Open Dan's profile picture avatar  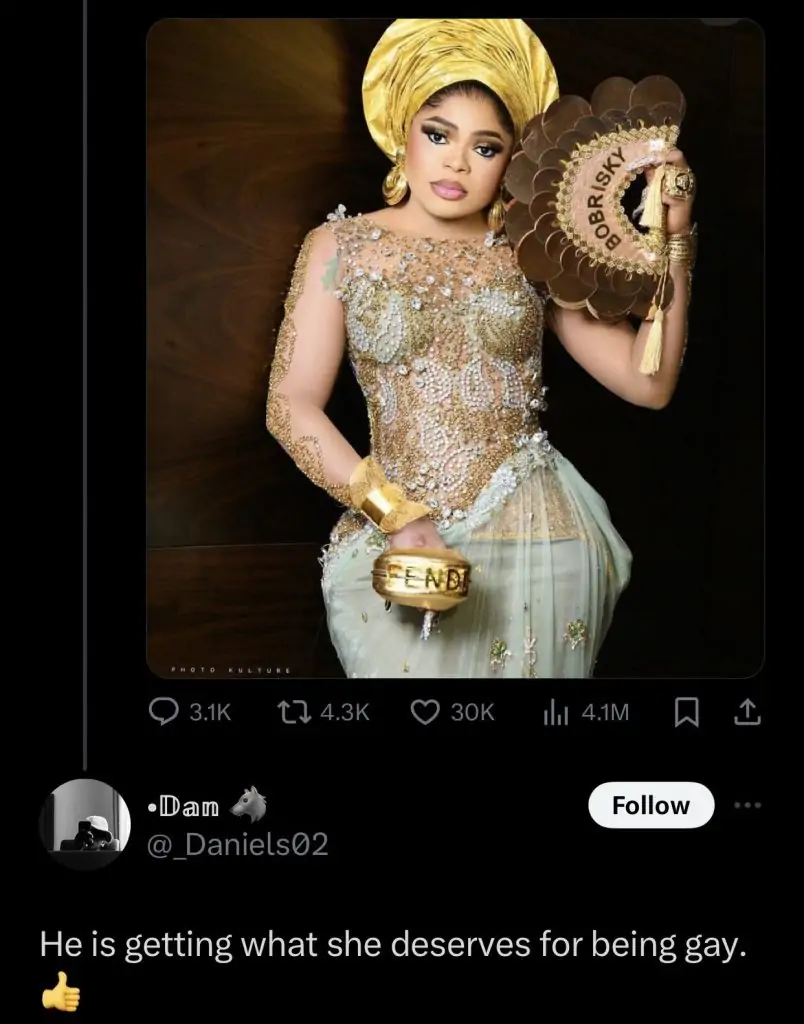85,824
